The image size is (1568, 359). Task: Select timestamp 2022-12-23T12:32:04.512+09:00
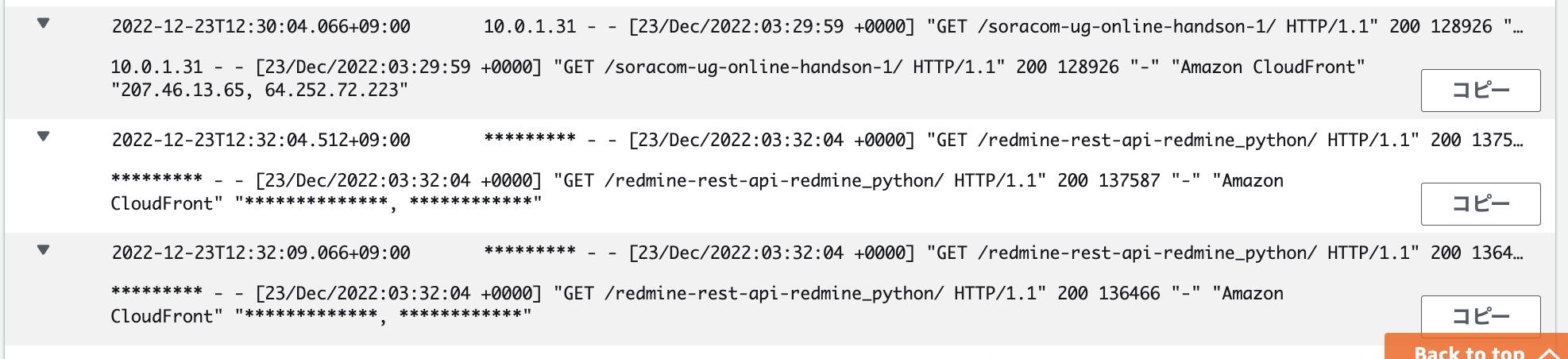click(x=261, y=140)
